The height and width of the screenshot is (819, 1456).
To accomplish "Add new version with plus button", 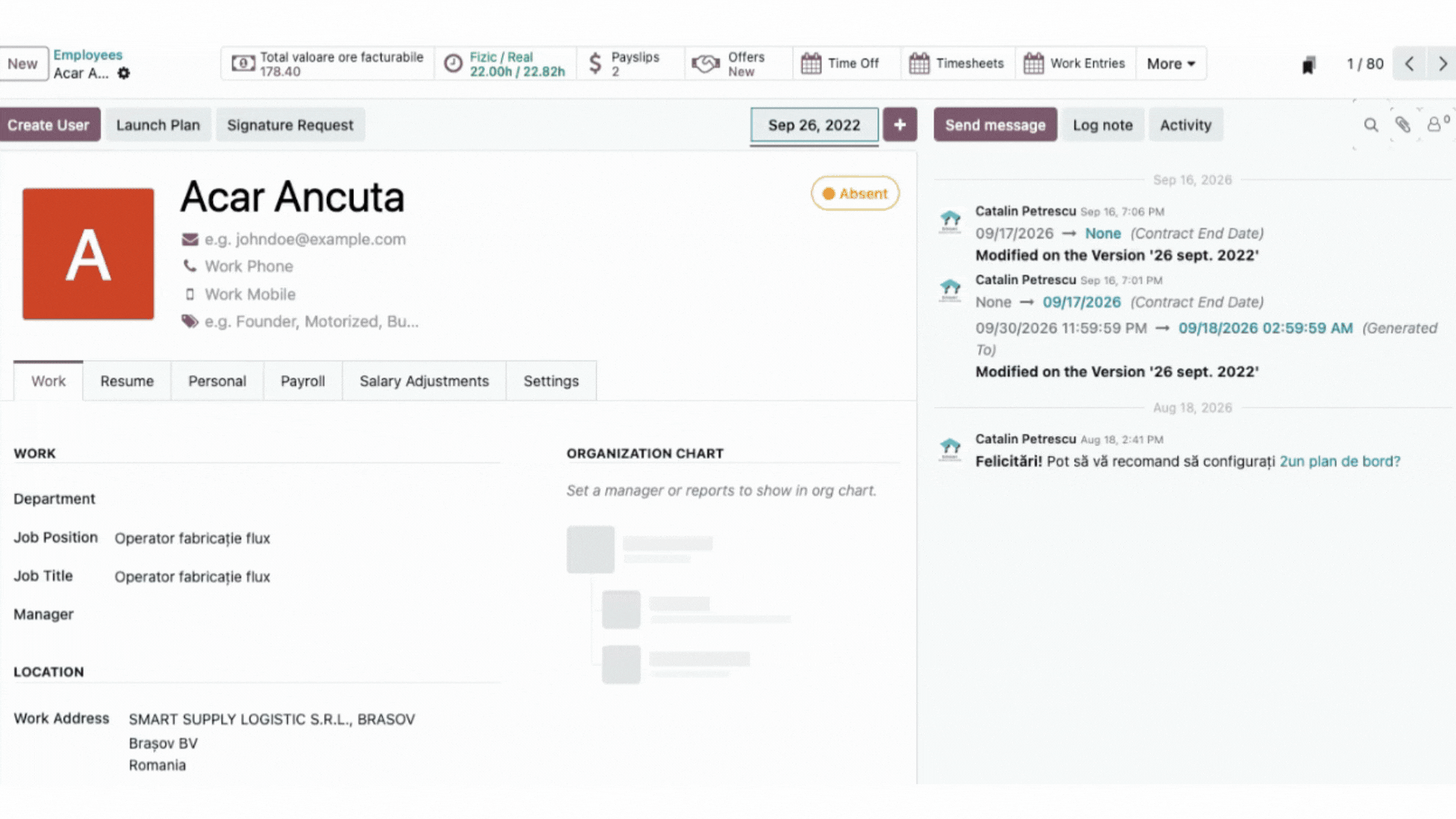I will (x=899, y=125).
